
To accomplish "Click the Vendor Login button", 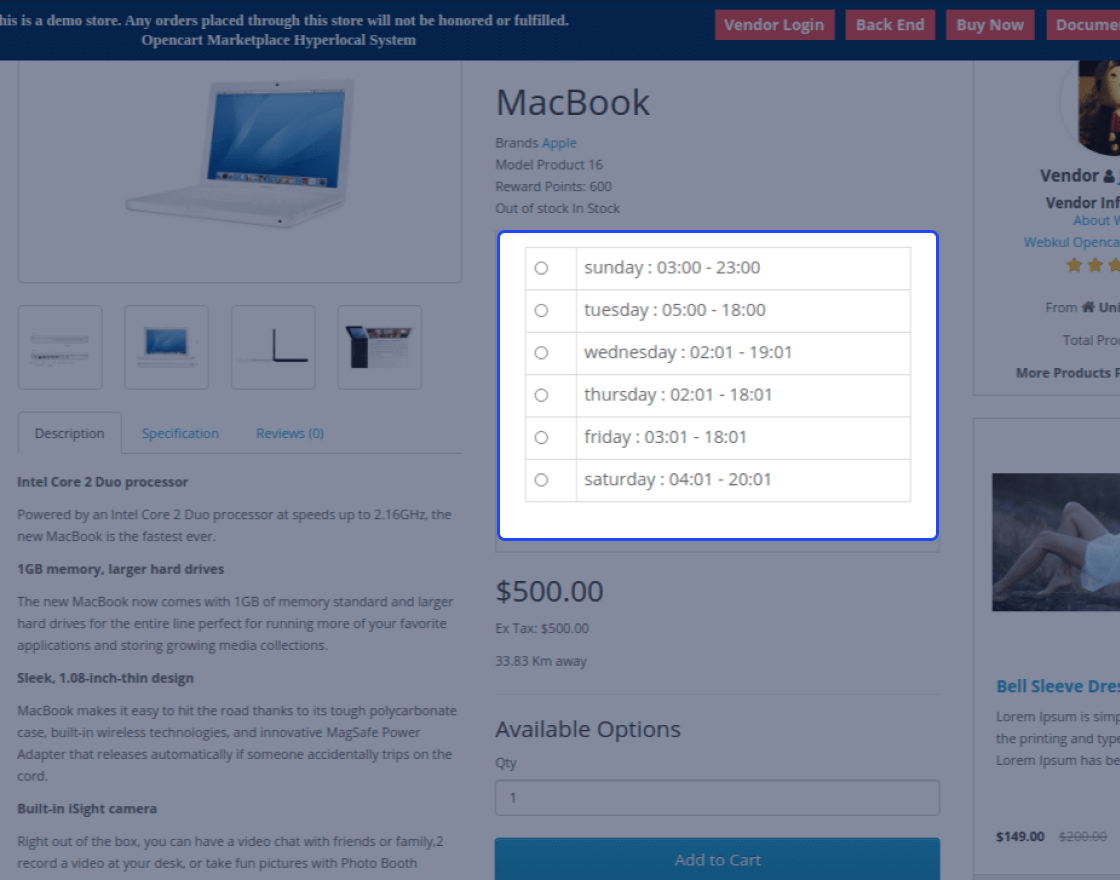I will click(x=774, y=25).
